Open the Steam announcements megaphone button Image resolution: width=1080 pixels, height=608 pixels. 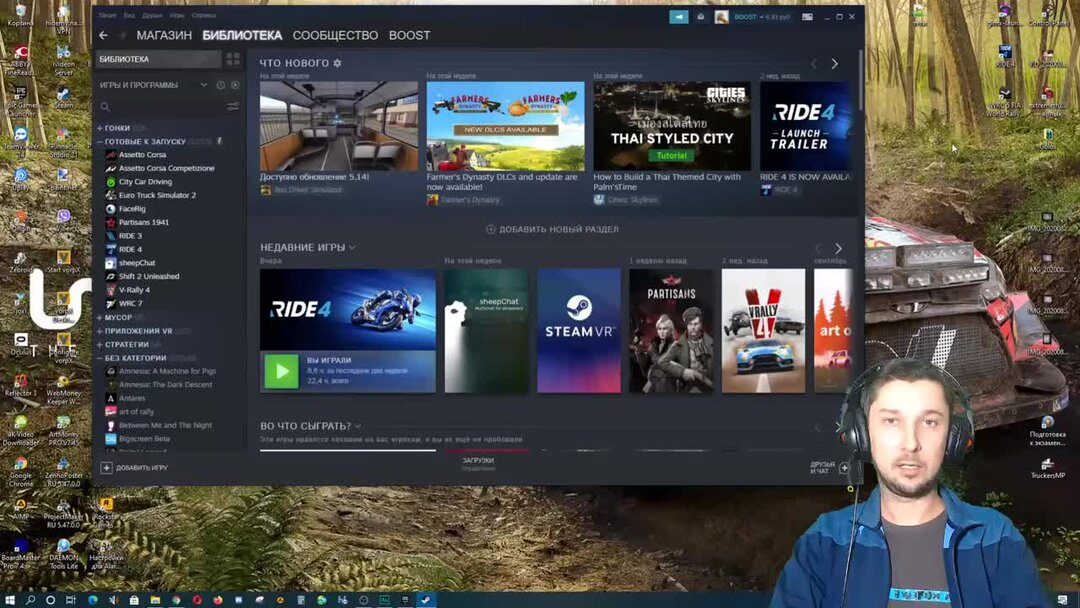(678, 17)
